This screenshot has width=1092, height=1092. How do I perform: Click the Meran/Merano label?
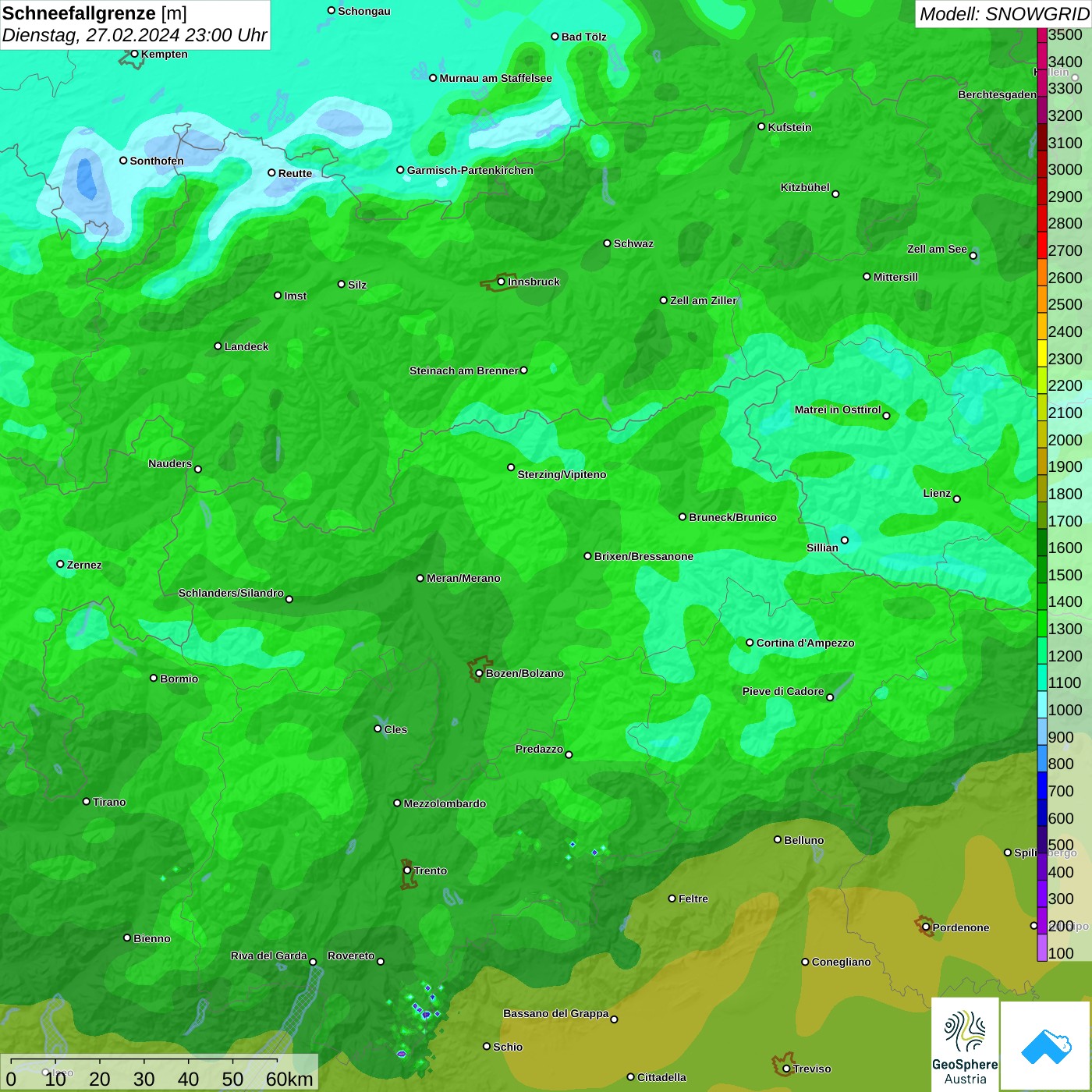coord(463,578)
